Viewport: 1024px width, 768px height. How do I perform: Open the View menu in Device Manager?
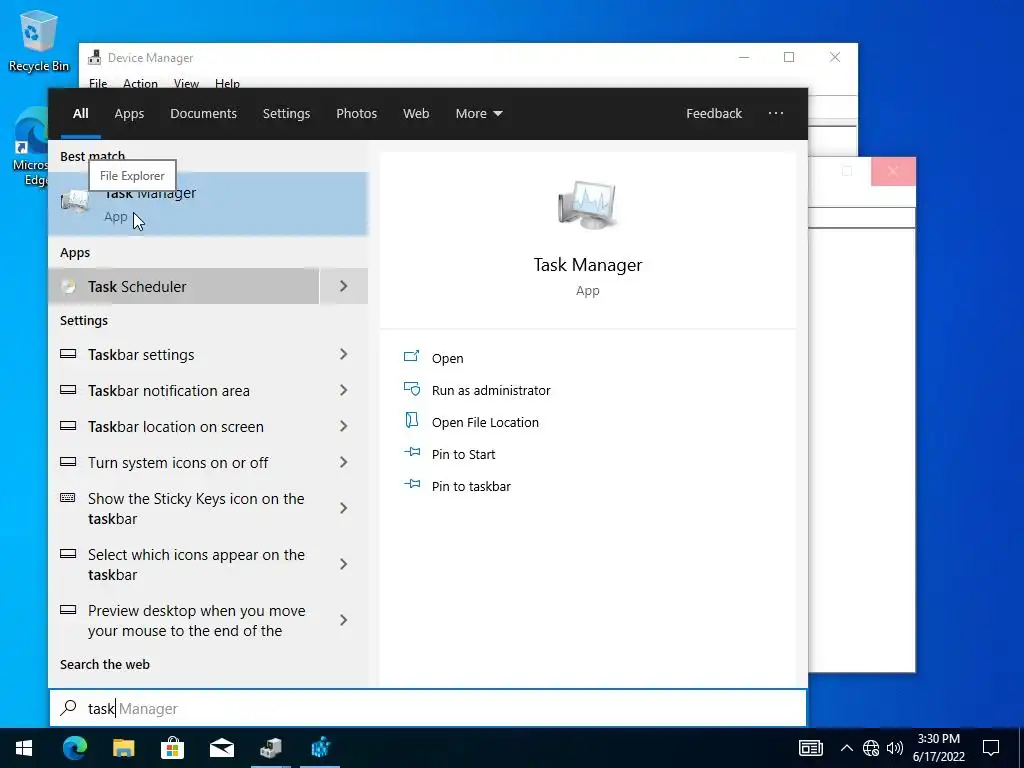(x=186, y=84)
